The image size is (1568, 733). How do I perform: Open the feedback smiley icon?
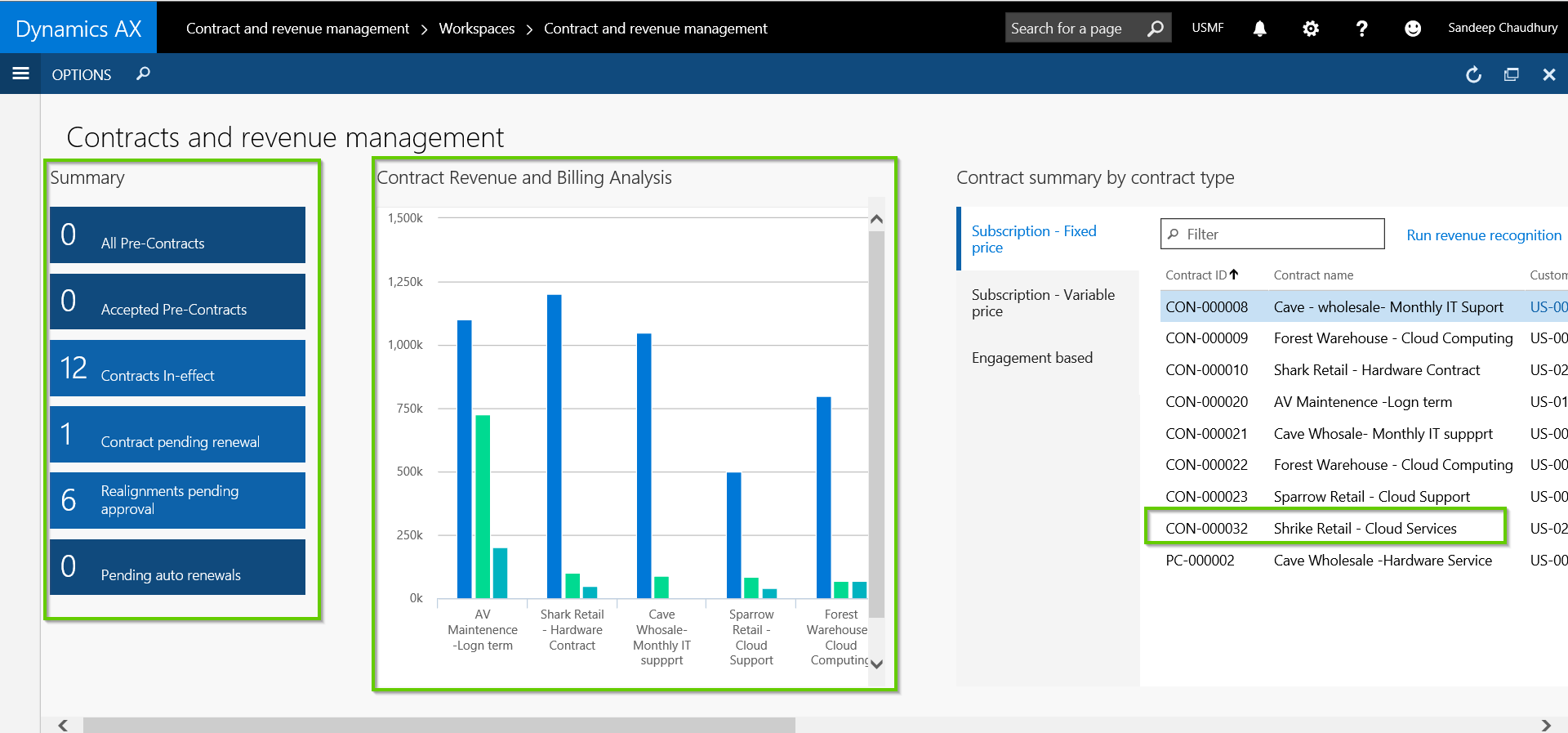[1412, 29]
